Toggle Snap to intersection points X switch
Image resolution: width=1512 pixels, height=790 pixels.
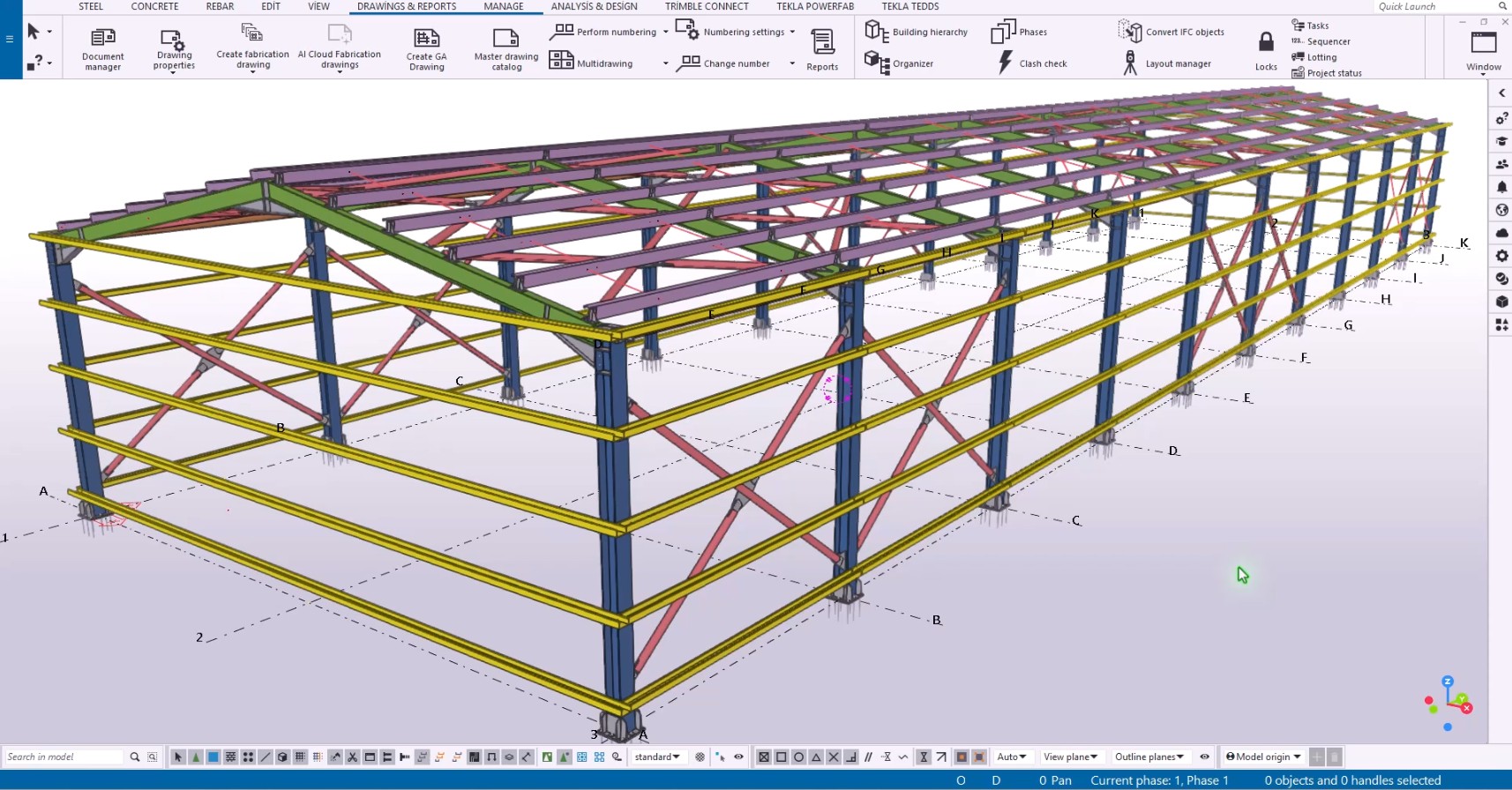(x=834, y=756)
